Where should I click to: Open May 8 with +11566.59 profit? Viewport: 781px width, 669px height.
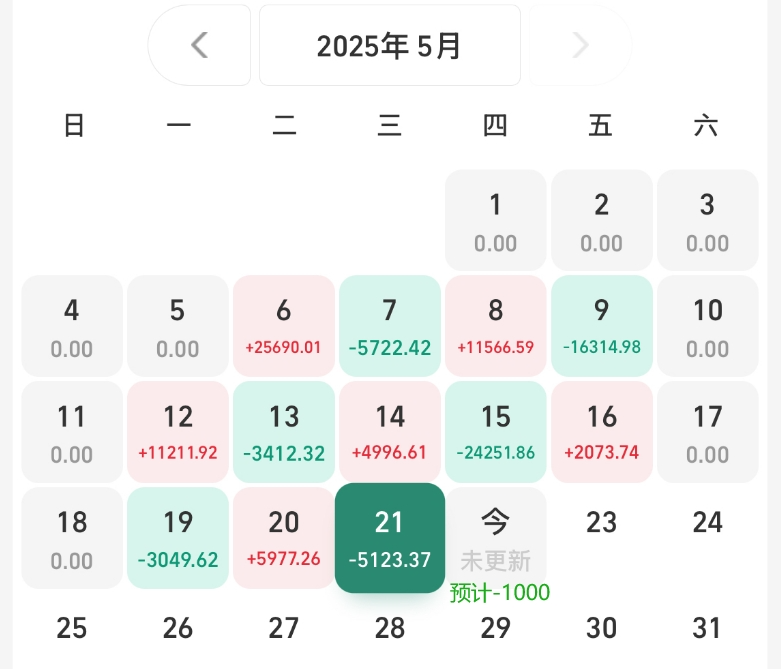pos(496,326)
